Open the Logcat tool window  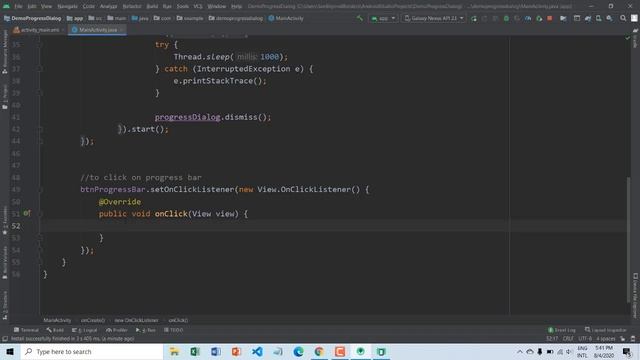coord(84,330)
